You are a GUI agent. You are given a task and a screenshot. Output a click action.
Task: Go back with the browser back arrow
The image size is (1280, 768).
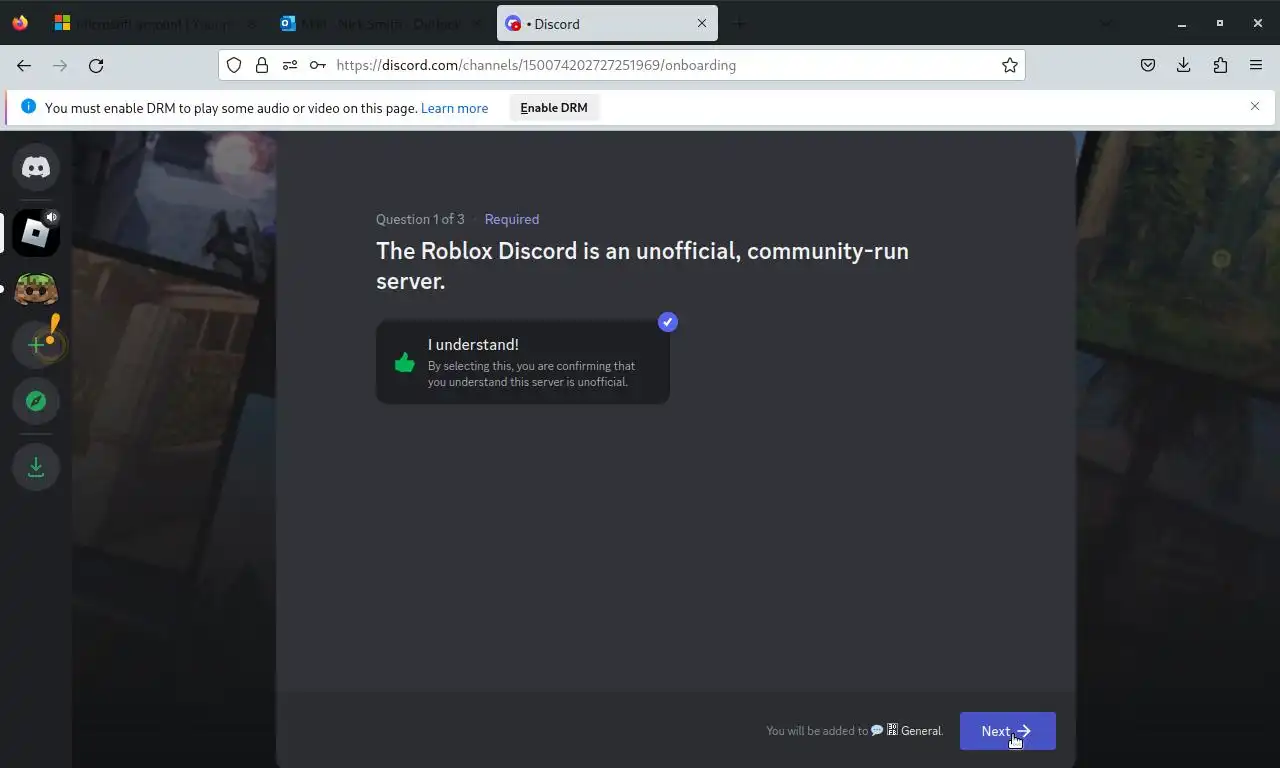click(x=24, y=65)
